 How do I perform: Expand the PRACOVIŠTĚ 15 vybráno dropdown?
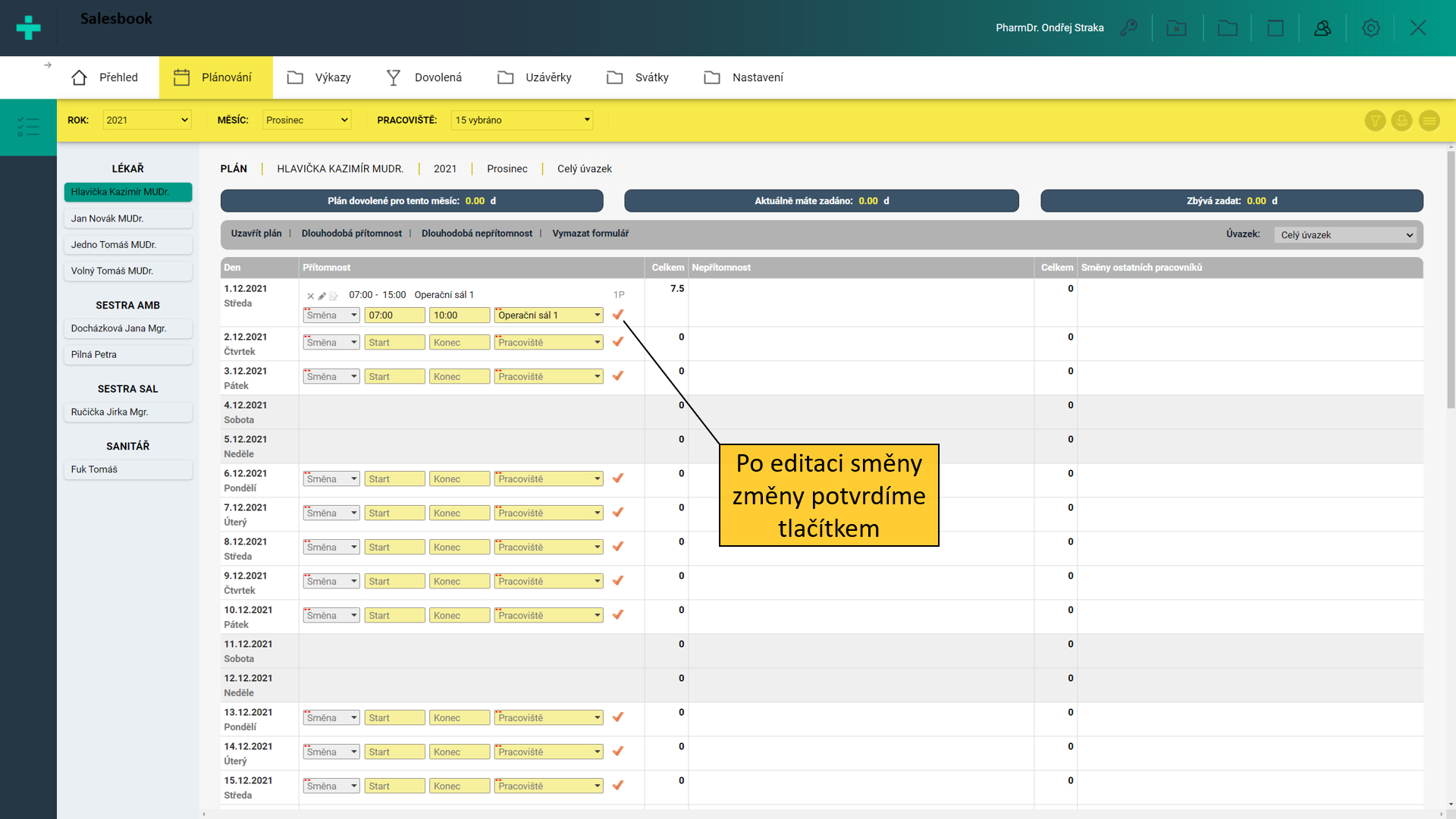click(522, 120)
